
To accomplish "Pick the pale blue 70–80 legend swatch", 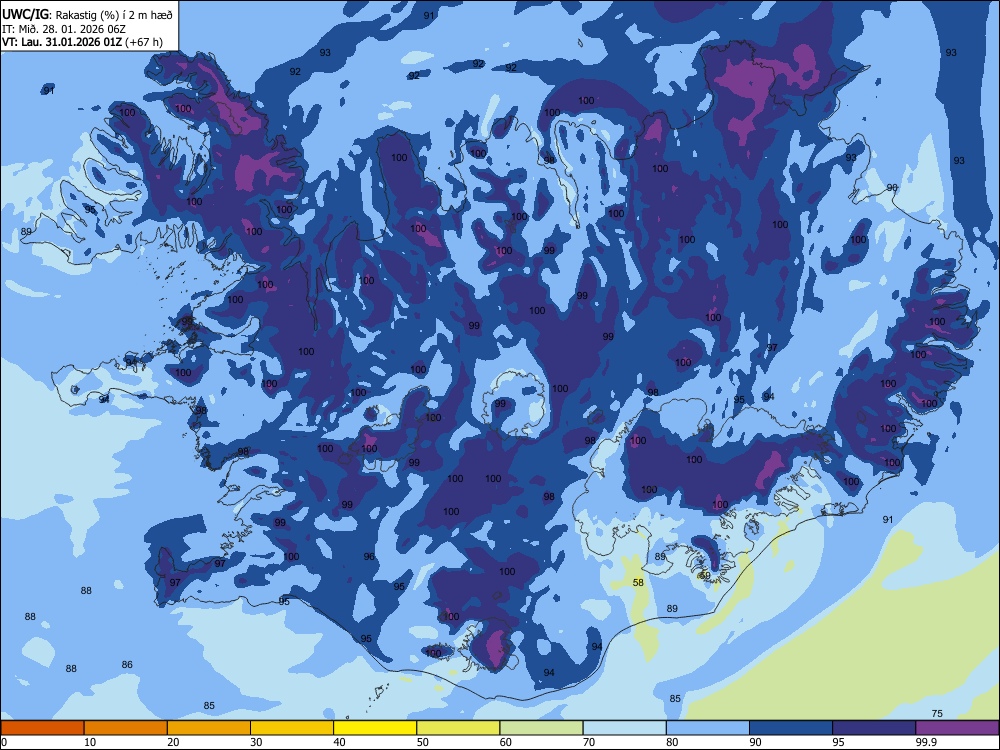I will [x=624, y=728].
